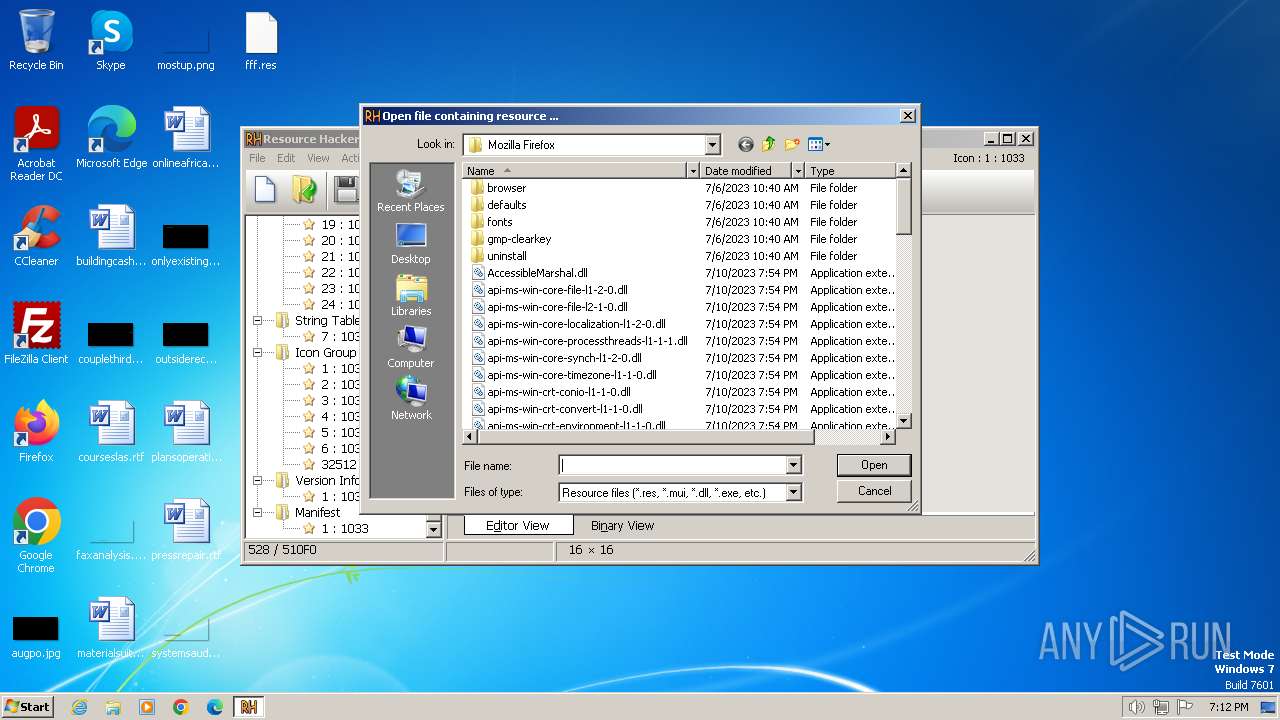The image size is (1280, 720).
Task: Open Skype desktop shortcut
Action: [111, 41]
